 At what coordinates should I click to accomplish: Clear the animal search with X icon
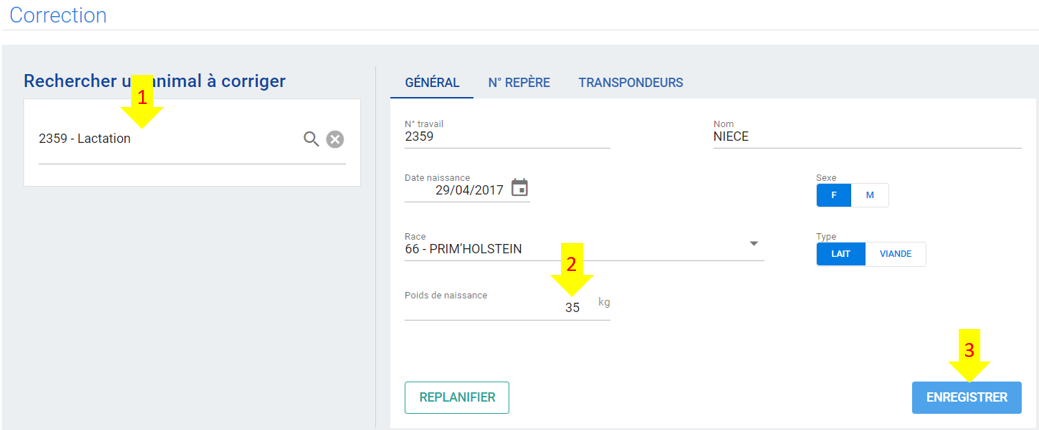coord(335,139)
